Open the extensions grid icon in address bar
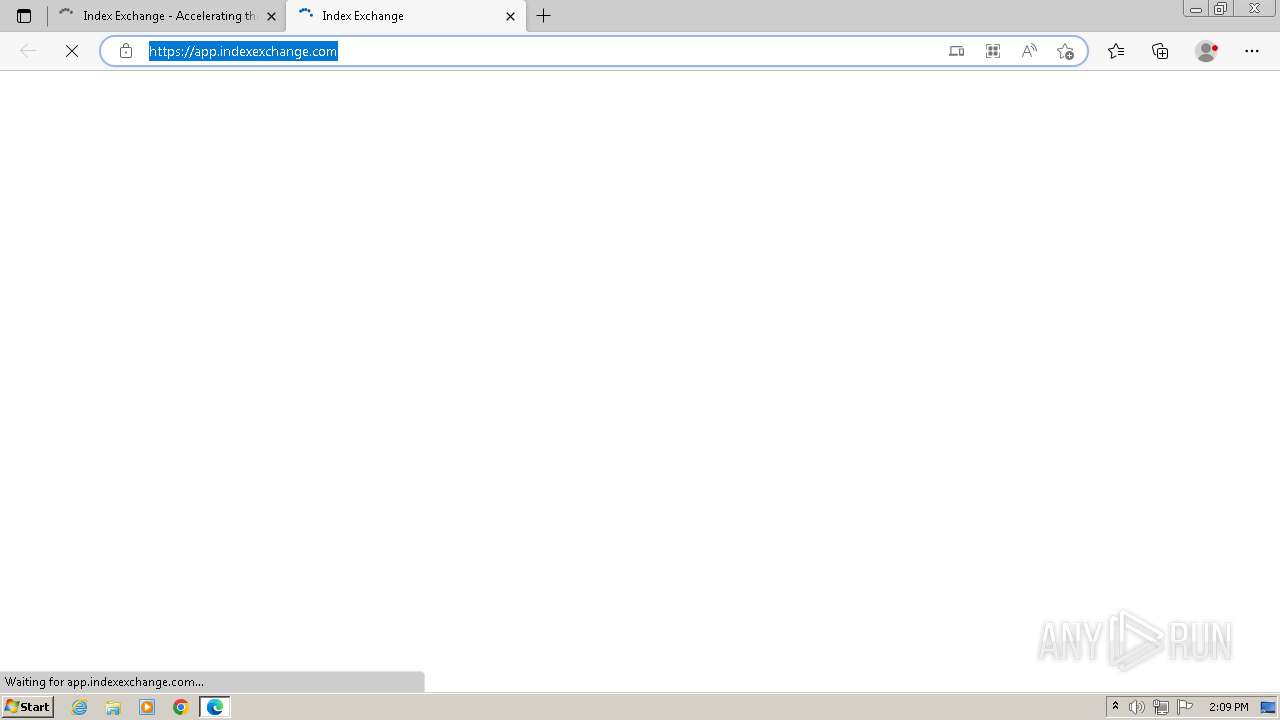Screen dimensions: 1280x720 click(x=993, y=51)
